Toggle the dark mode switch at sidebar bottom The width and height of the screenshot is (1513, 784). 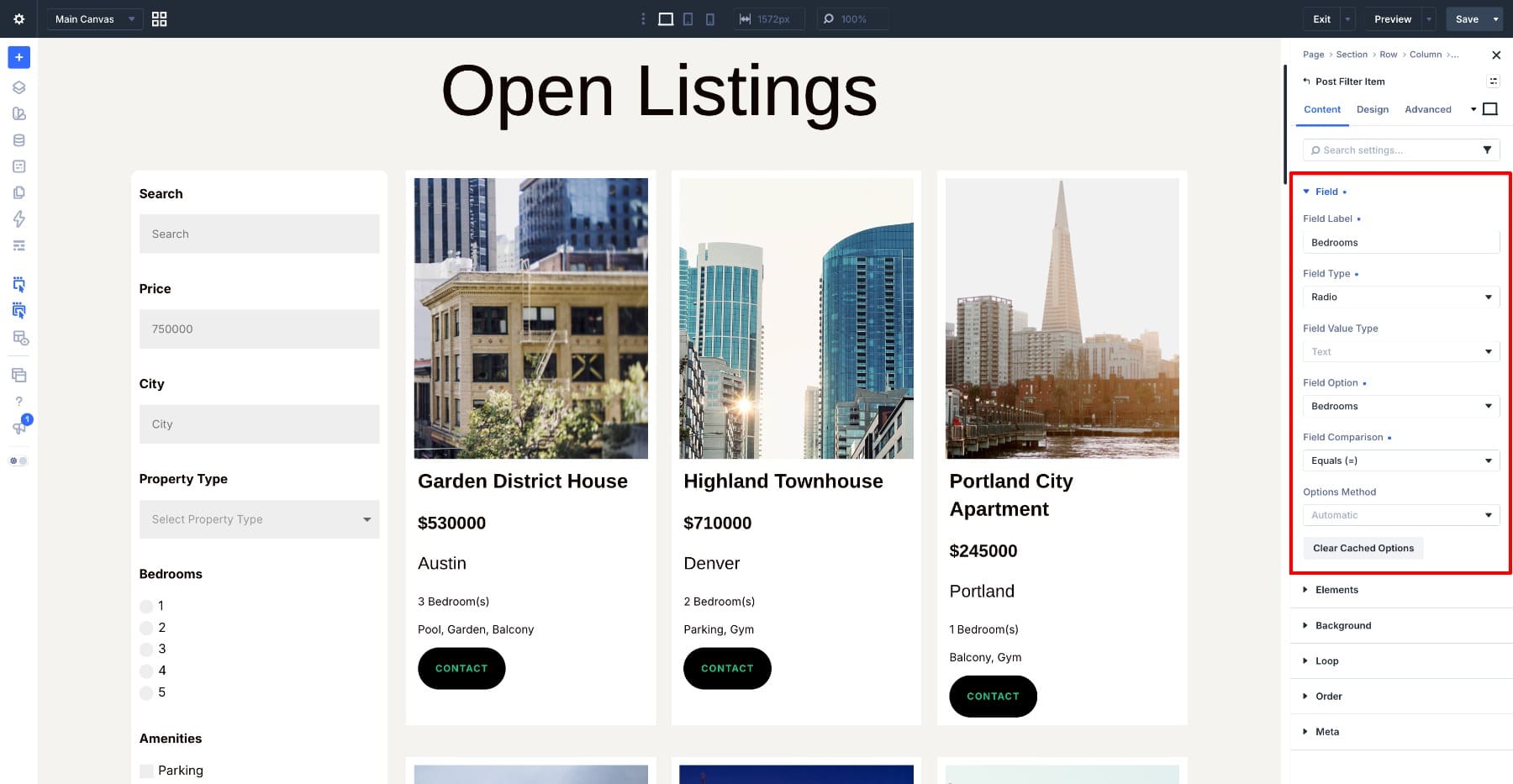pos(18,460)
